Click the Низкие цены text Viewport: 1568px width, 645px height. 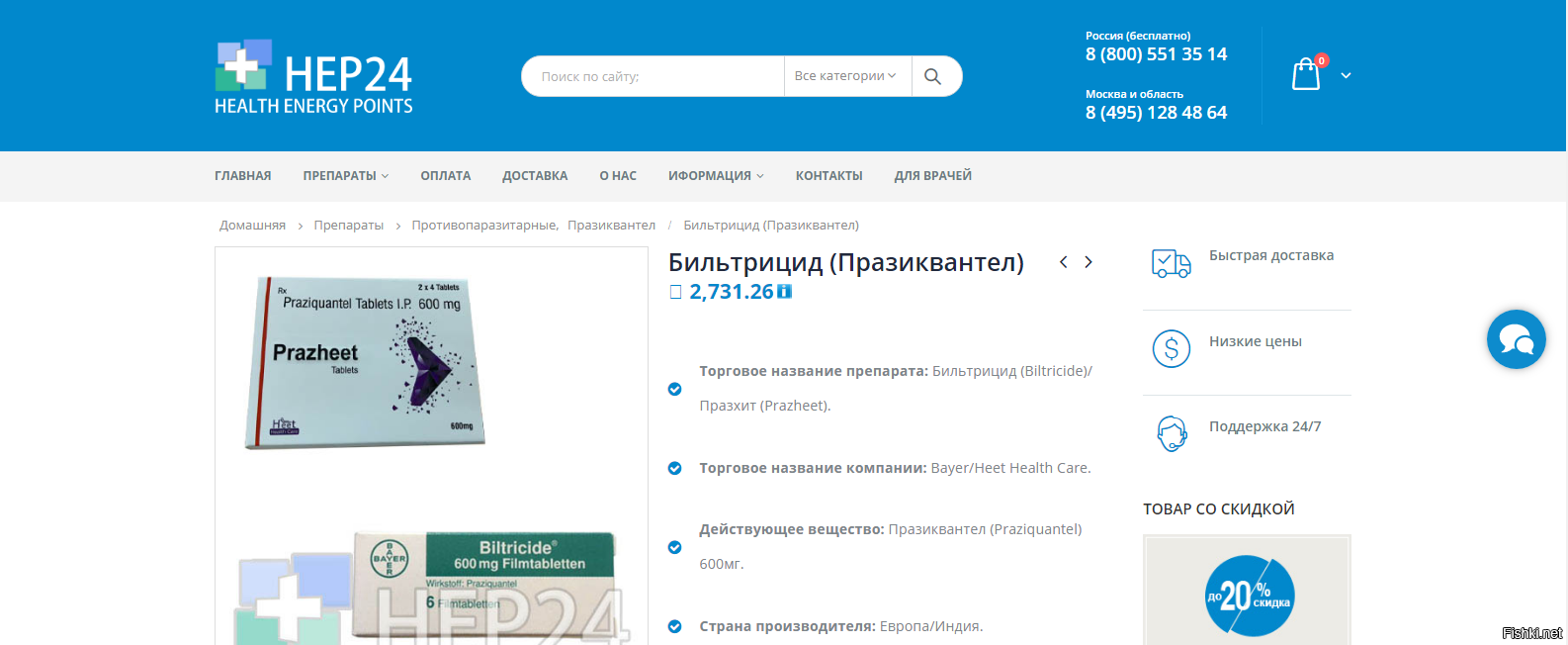[1256, 341]
